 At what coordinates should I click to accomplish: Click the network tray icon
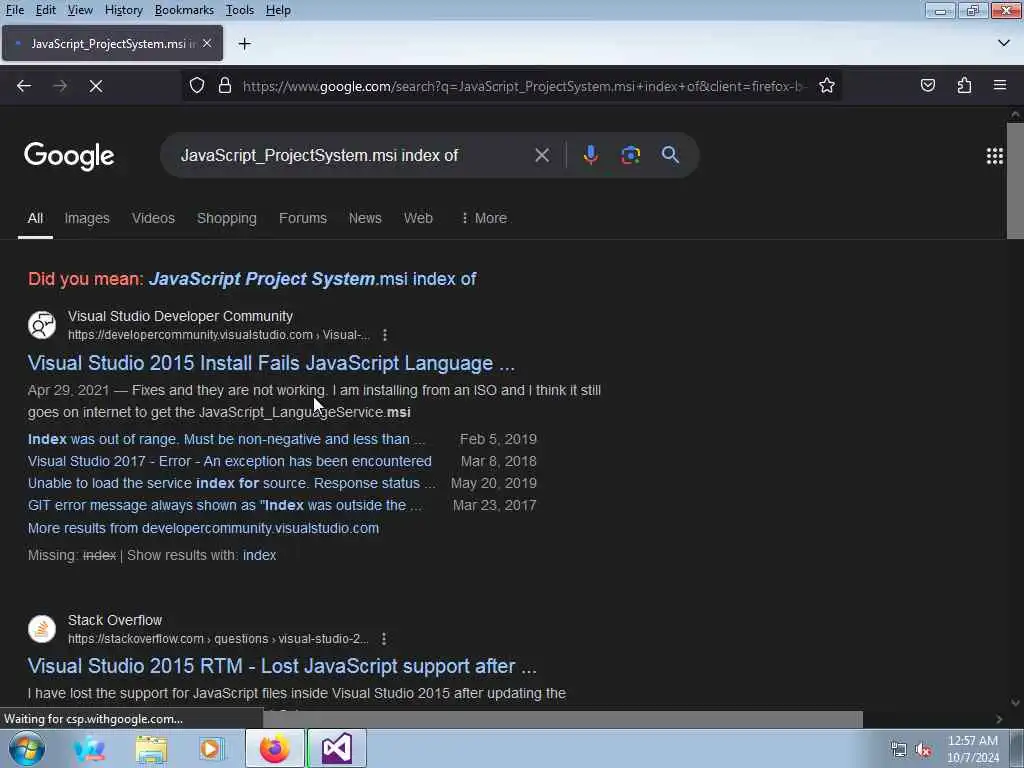pyautogui.click(x=899, y=750)
